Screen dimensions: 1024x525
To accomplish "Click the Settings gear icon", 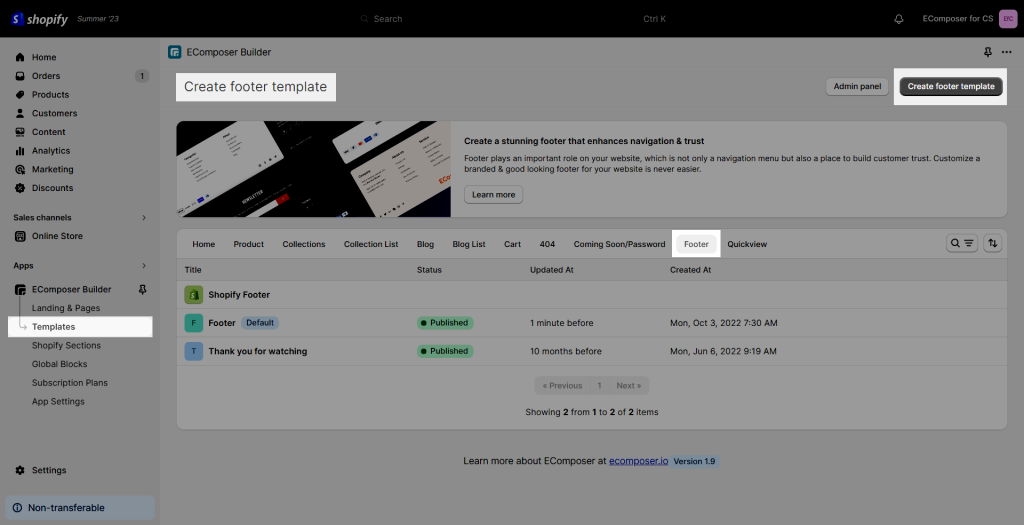I will point(20,470).
